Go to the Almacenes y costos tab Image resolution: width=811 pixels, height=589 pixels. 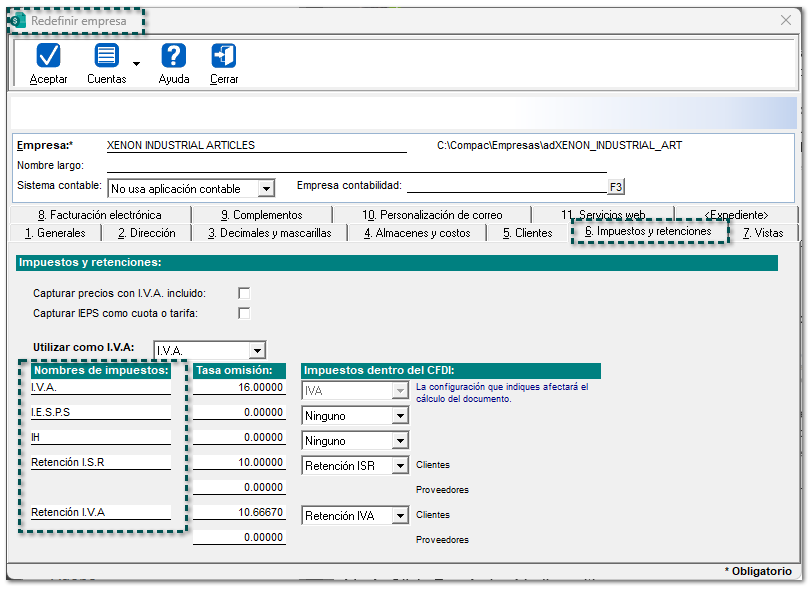416,233
